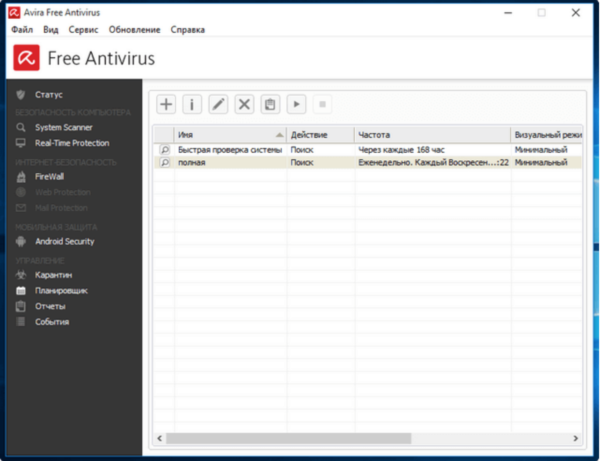This screenshot has width=600, height=461.
Task: Delete job using the X icon
Action: pos(244,104)
